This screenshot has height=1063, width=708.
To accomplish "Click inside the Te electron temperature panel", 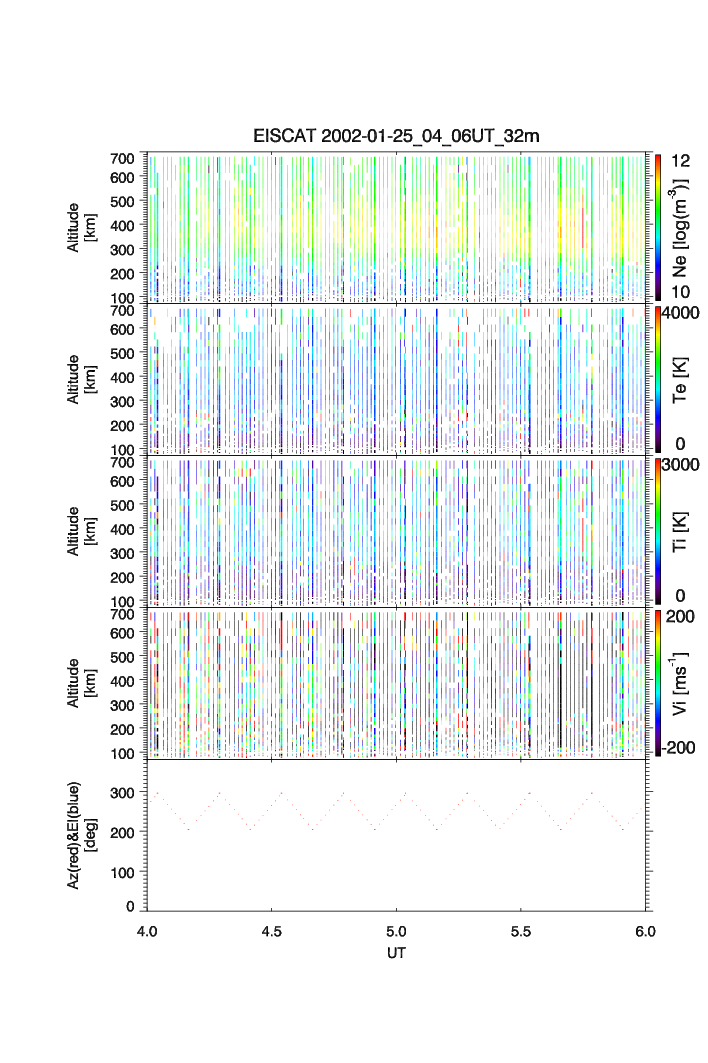I will pyautogui.click(x=396, y=379).
